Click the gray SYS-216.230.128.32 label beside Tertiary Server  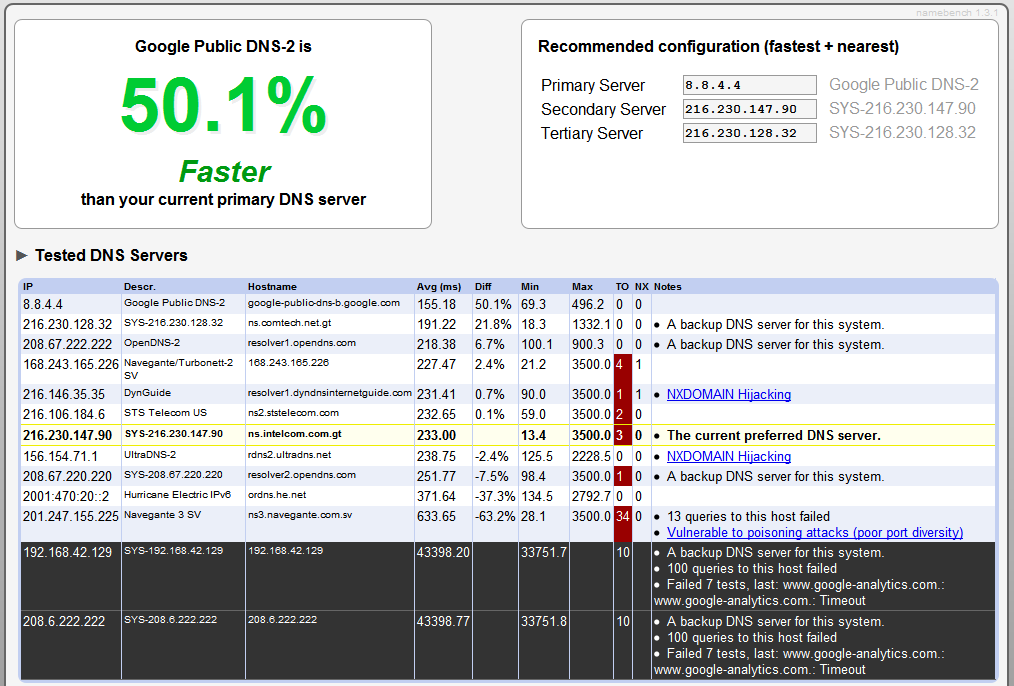click(x=902, y=133)
